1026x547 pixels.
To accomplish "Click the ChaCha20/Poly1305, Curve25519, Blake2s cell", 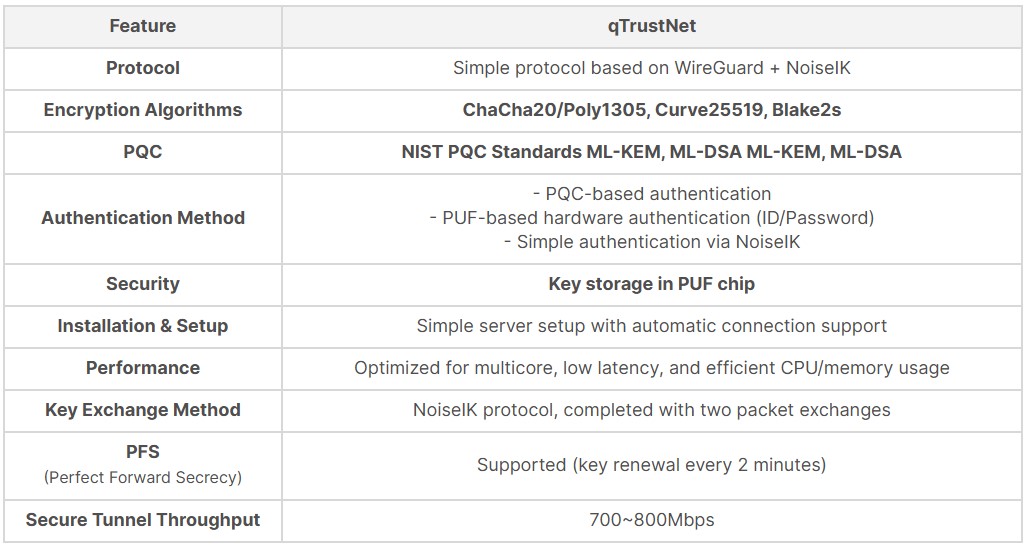I will [x=651, y=110].
